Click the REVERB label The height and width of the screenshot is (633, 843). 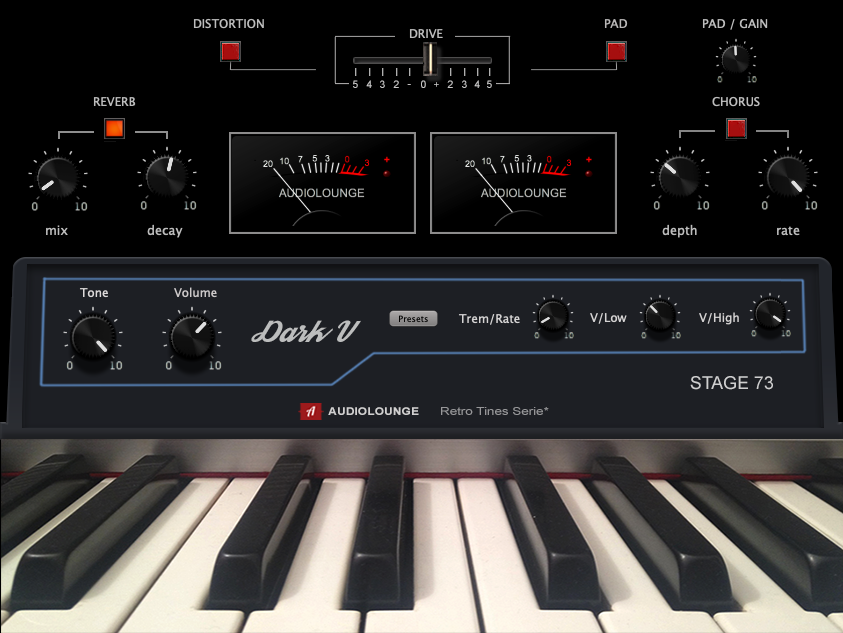[114, 102]
